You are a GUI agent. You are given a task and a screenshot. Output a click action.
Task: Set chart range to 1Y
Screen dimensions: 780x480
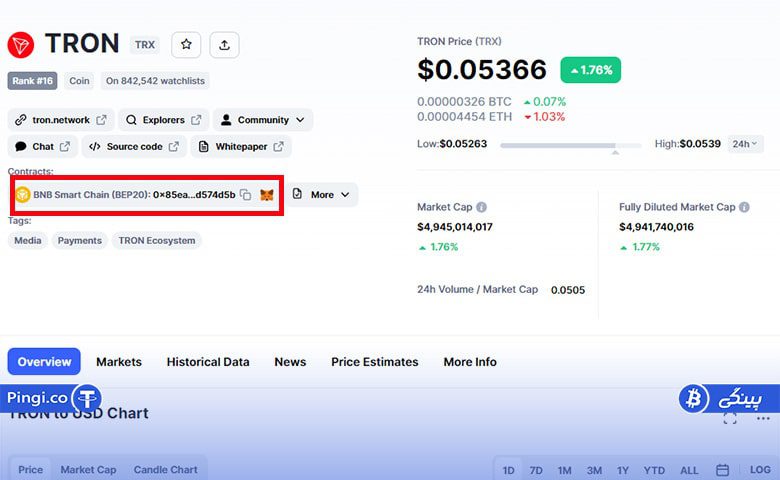tap(623, 470)
